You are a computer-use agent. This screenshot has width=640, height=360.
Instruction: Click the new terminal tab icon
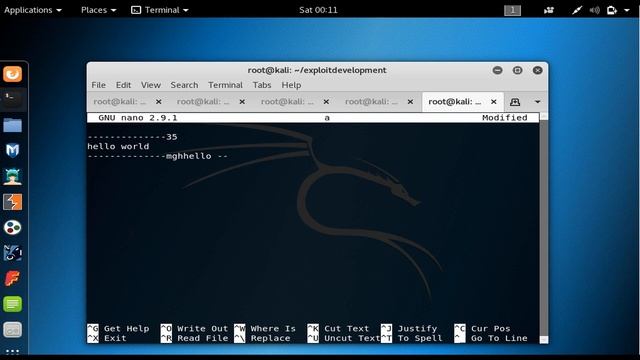tap(515, 102)
